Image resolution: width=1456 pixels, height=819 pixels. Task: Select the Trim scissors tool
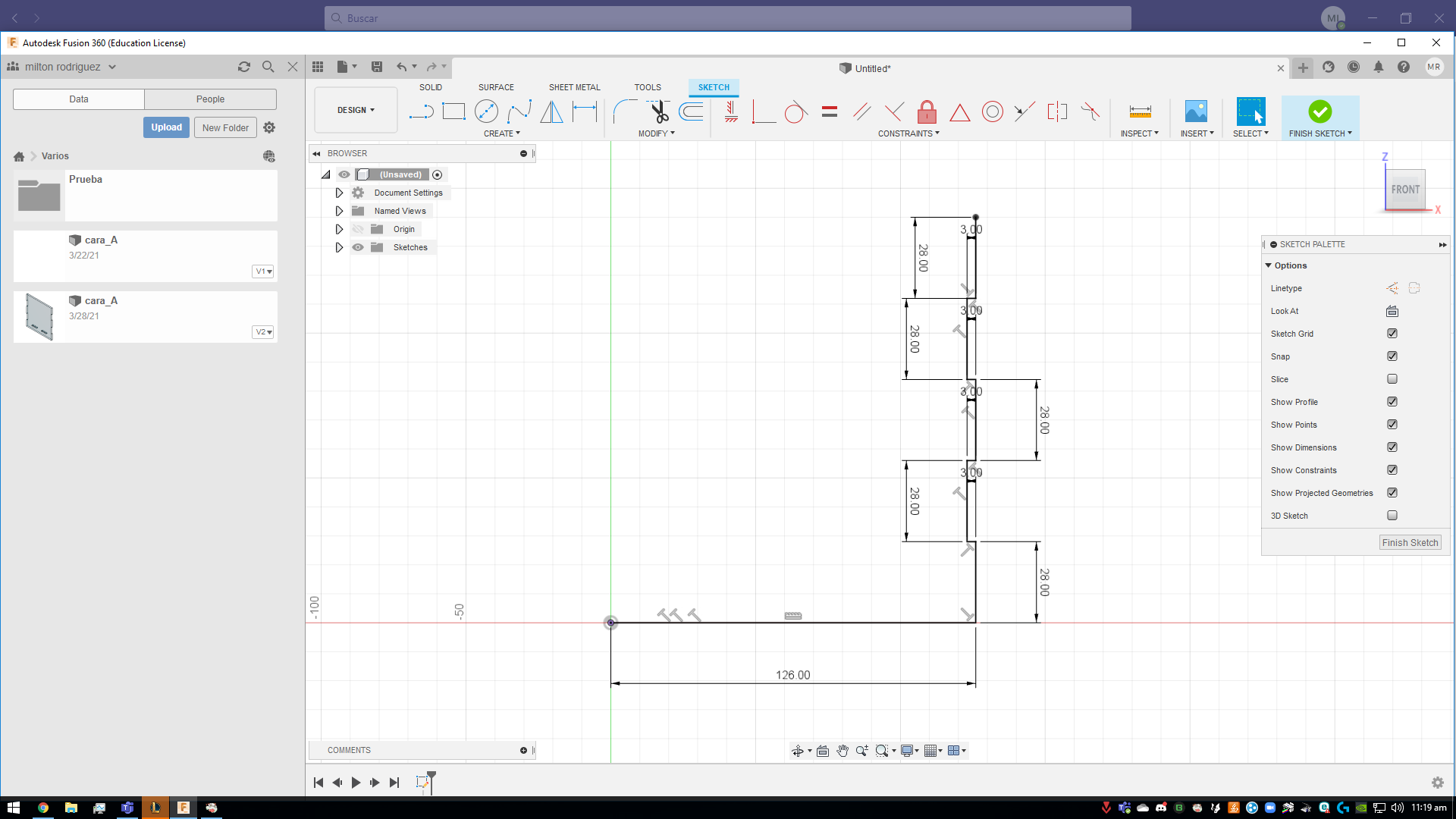(658, 112)
